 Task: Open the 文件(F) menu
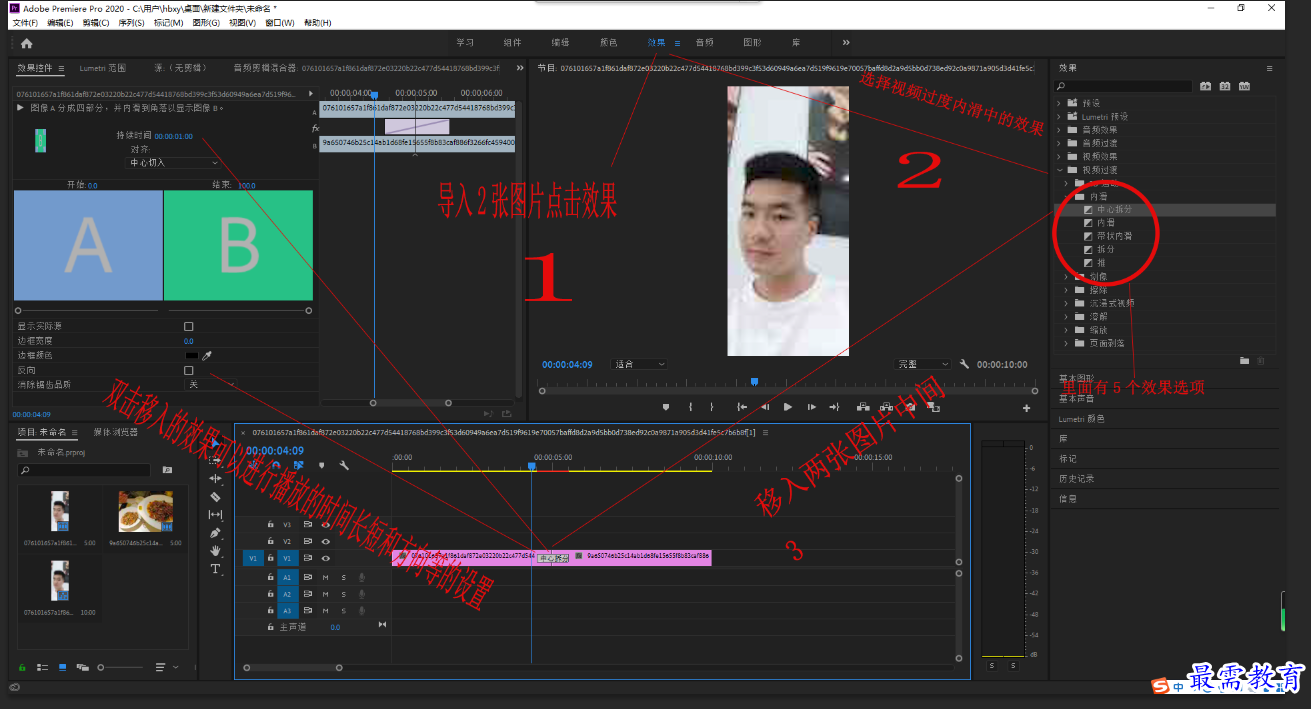click(x=25, y=22)
